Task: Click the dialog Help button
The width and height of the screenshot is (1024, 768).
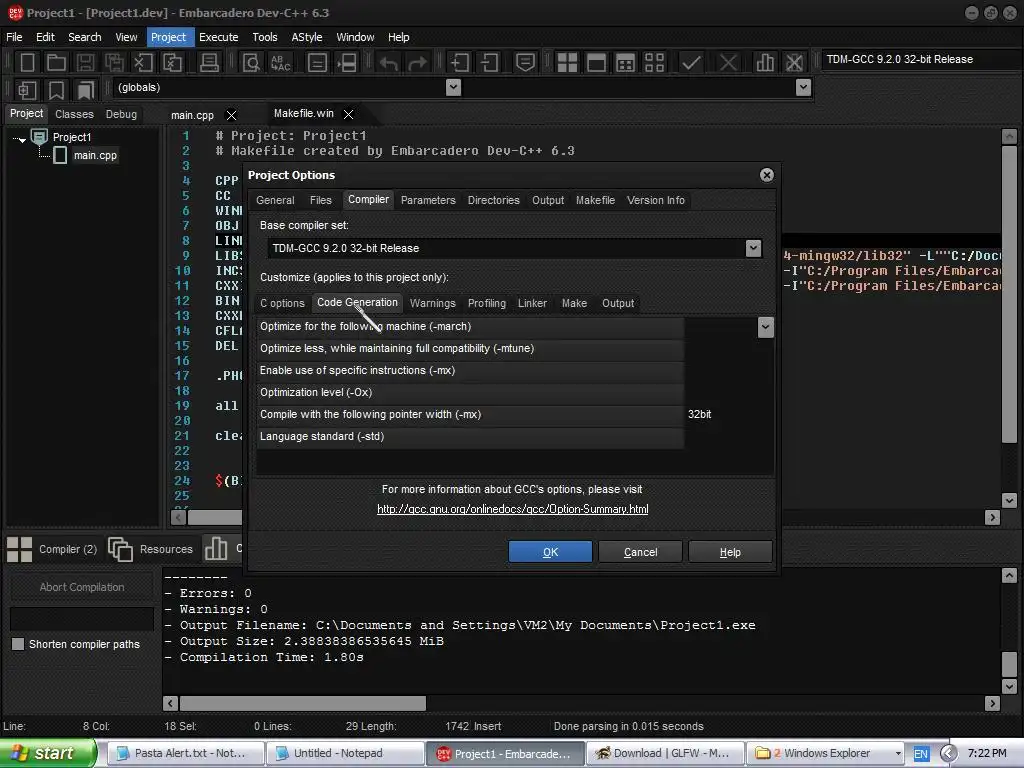Action: tap(730, 552)
